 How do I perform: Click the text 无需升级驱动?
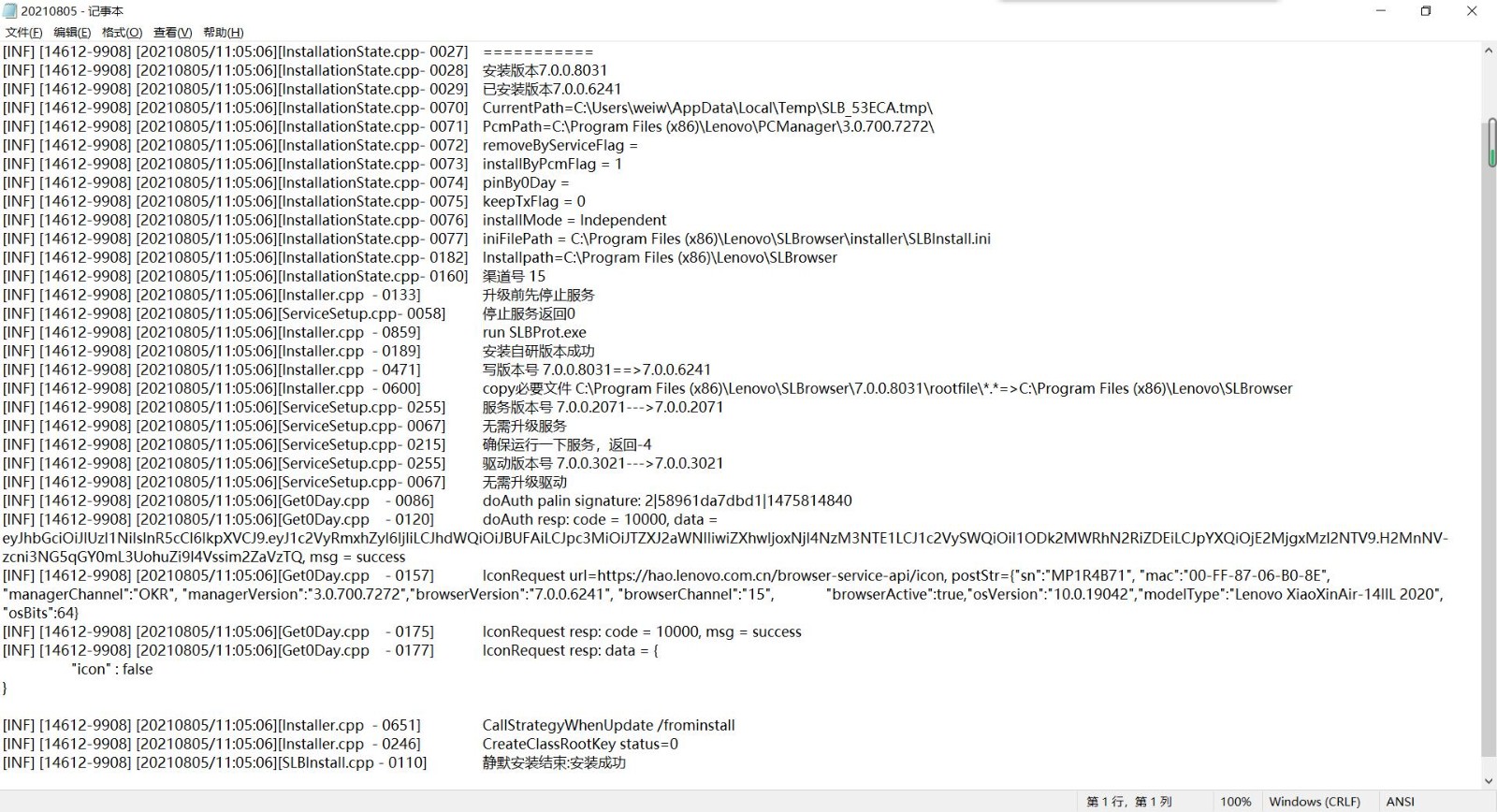pyautogui.click(x=524, y=482)
